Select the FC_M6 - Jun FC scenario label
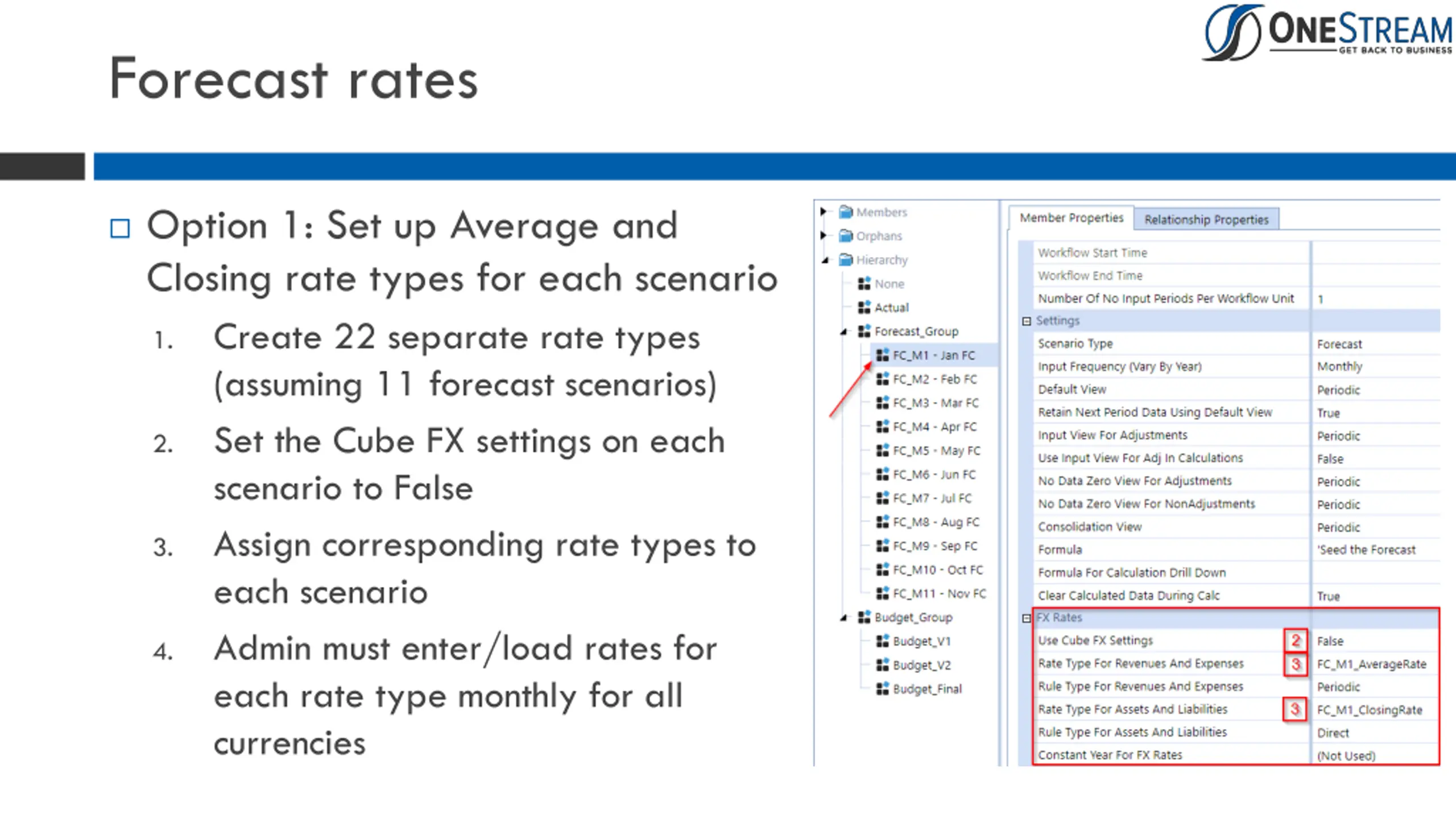This screenshot has width=1456, height=819. pyautogui.click(x=934, y=474)
